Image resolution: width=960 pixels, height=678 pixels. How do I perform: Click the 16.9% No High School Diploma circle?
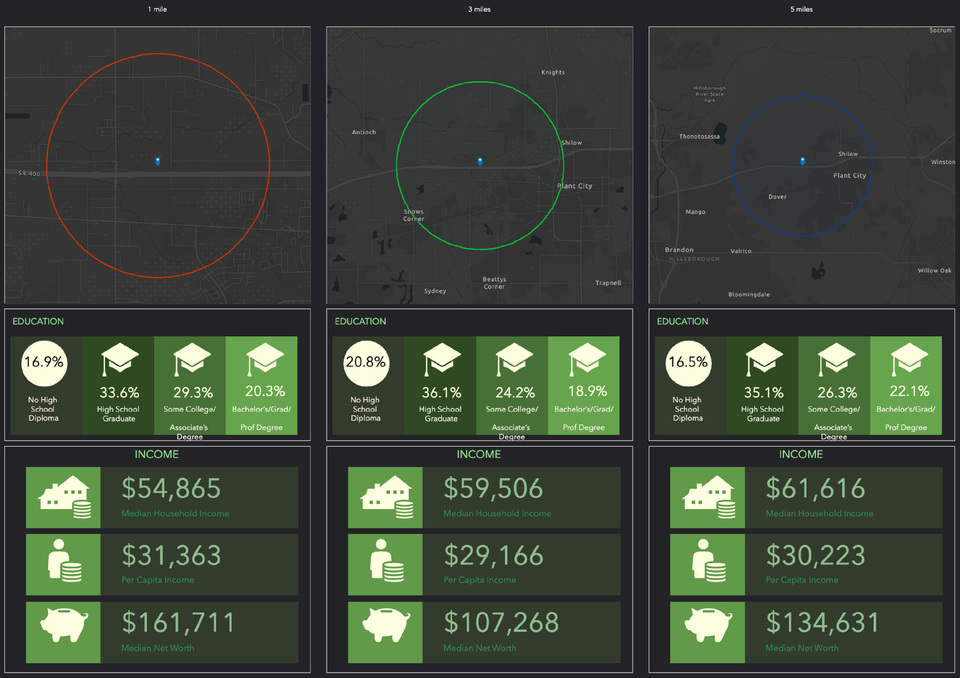(x=43, y=362)
